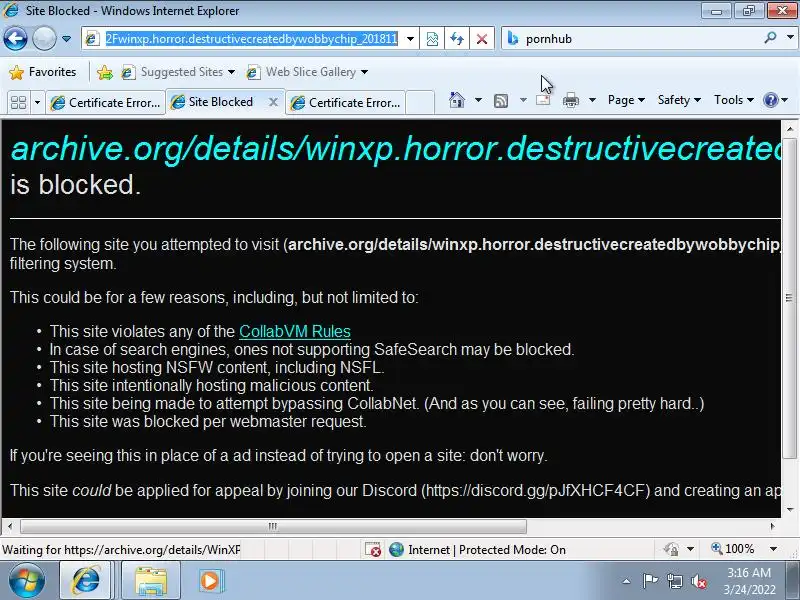This screenshot has width=800, height=600.
Task: Click the muted volume tray icon
Action: (699, 581)
